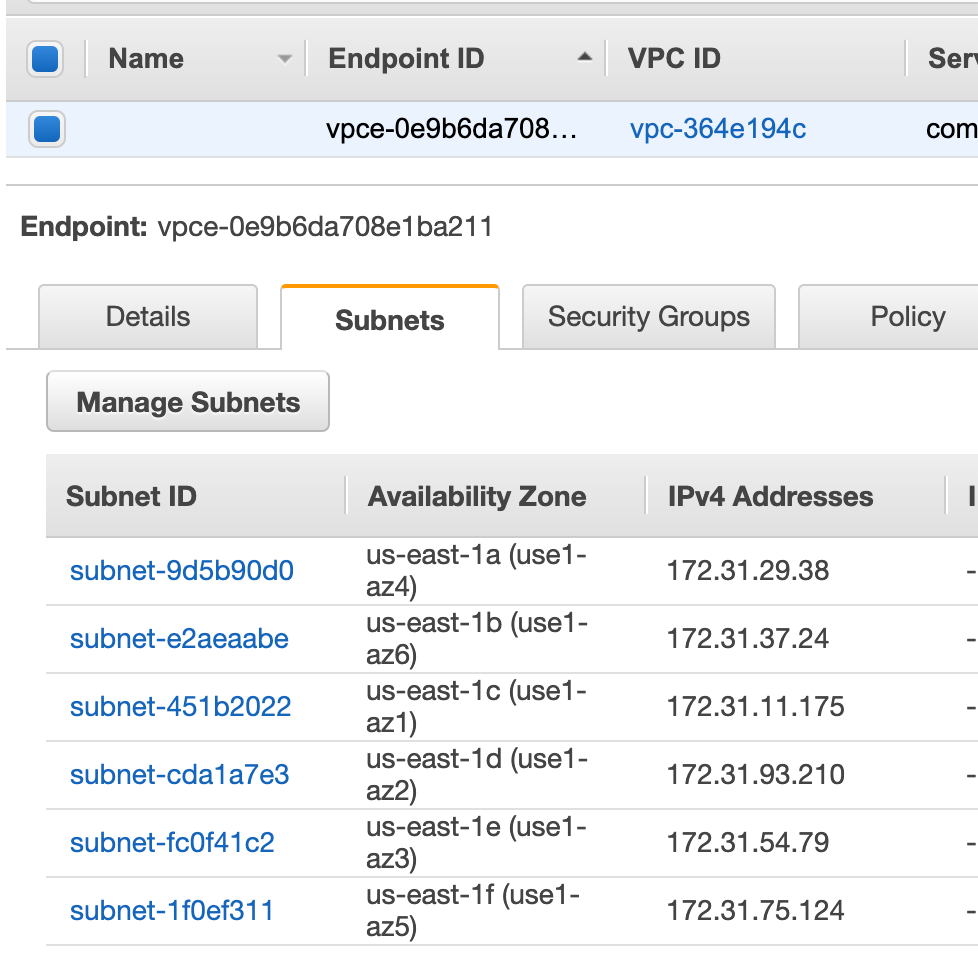Click the Name column header
Viewport: 978px width, 966px height.
click(x=146, y=59)
